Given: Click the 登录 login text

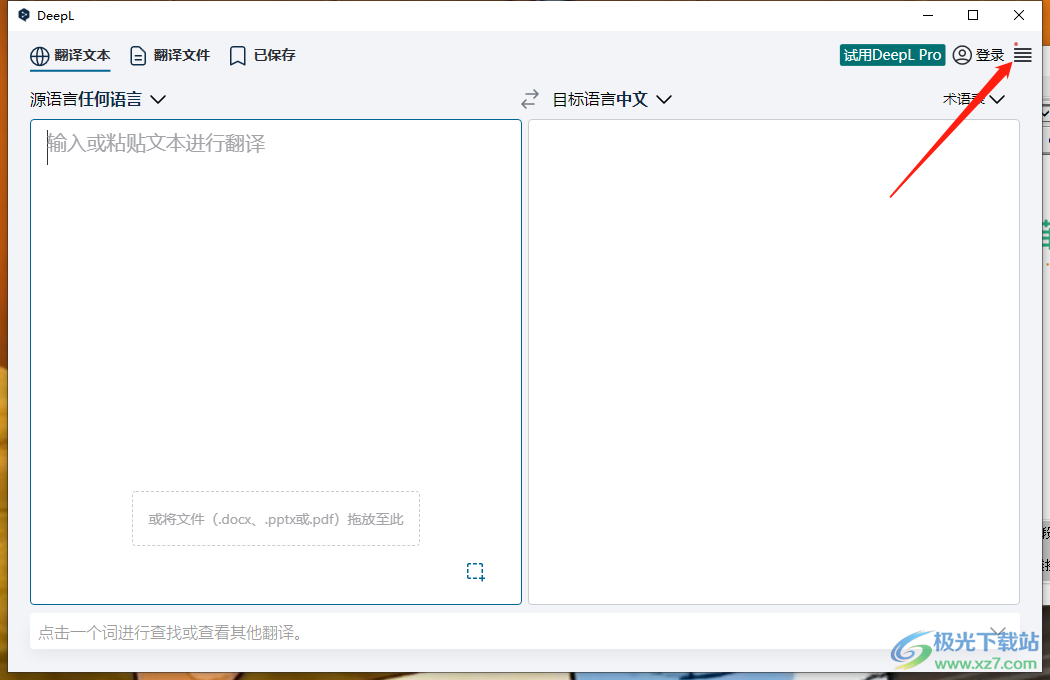Looking at the screenshot, I should (989, 56).
